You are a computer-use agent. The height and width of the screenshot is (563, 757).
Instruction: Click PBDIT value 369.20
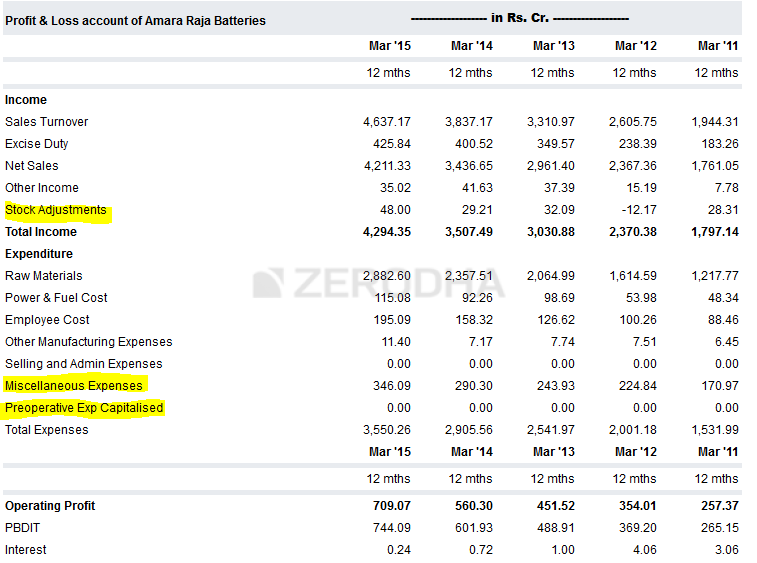tap(638, 528)
